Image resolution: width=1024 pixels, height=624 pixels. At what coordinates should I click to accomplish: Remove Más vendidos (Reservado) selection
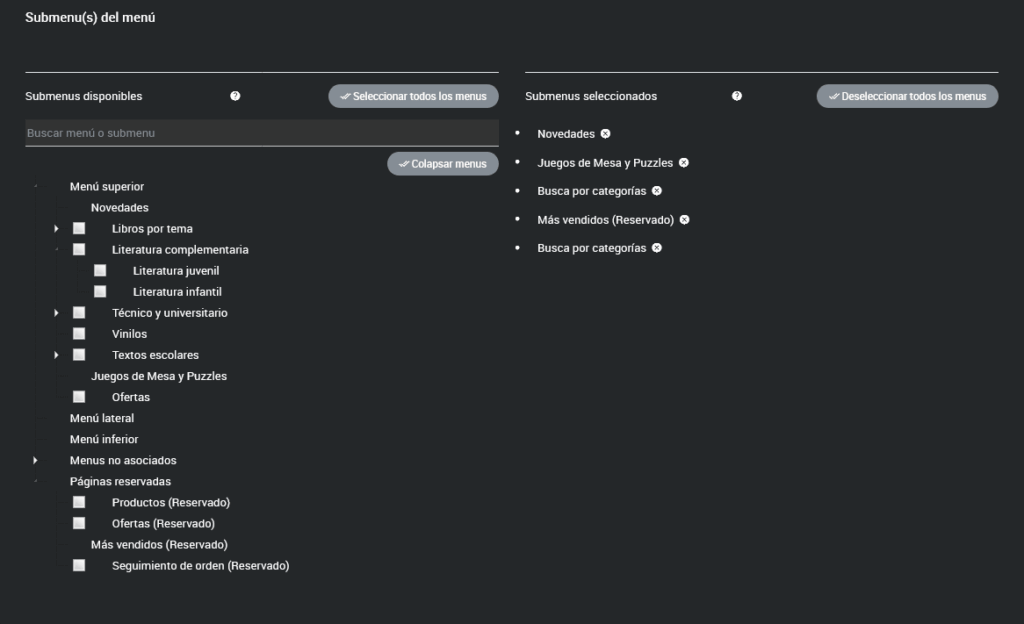(x=685, y=220)
